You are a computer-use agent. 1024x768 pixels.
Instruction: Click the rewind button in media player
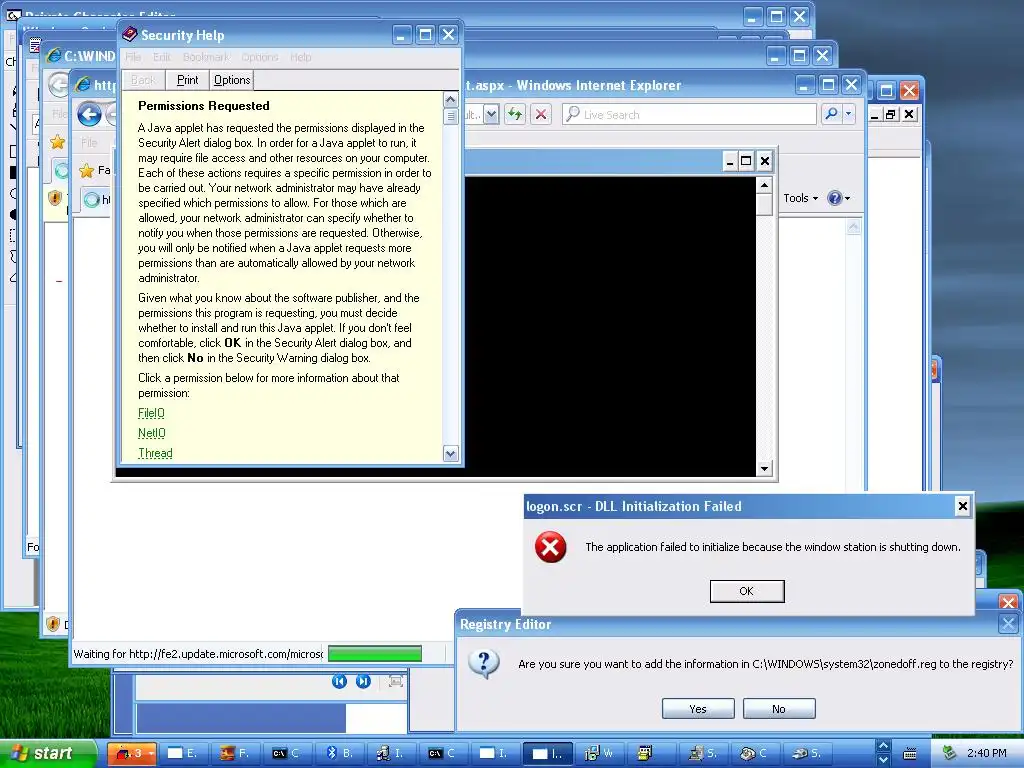point(339,682)
